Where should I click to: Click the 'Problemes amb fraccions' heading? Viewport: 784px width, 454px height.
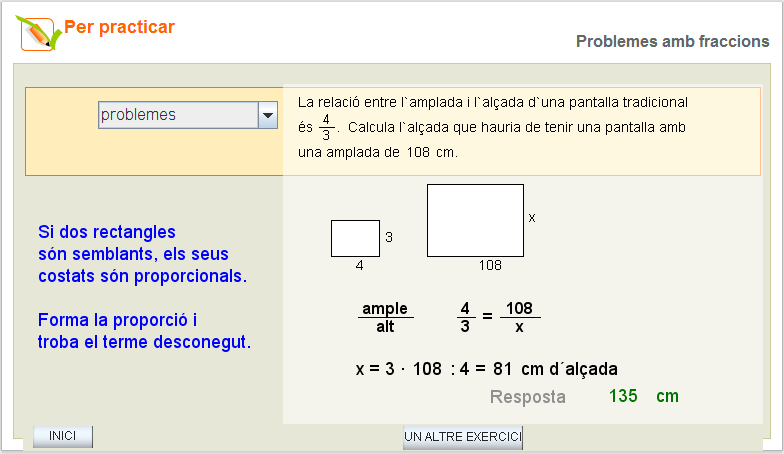click(672, 41)
